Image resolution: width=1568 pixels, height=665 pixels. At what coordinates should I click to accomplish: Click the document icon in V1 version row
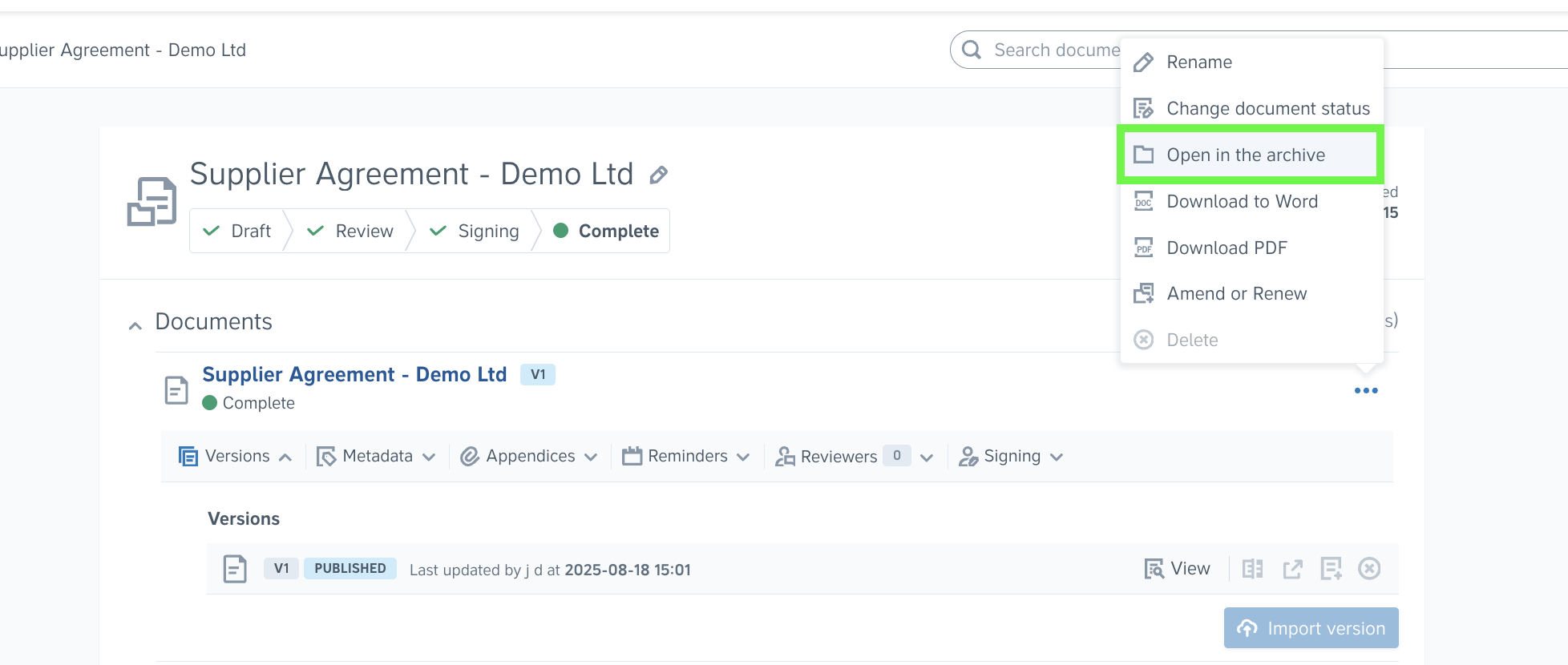click(x=235, y=569)
